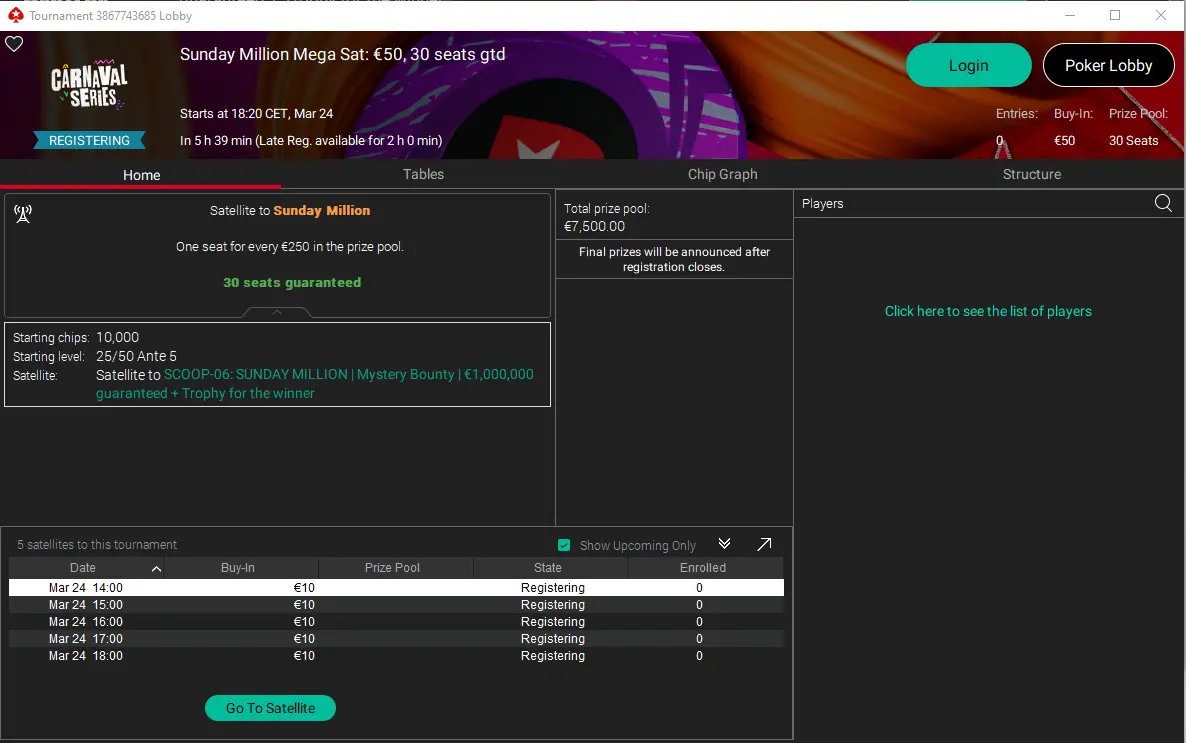Click the PokerStars logo in title bar
Viewport: 1186px width, 743px height.
(x=15, y=15)
